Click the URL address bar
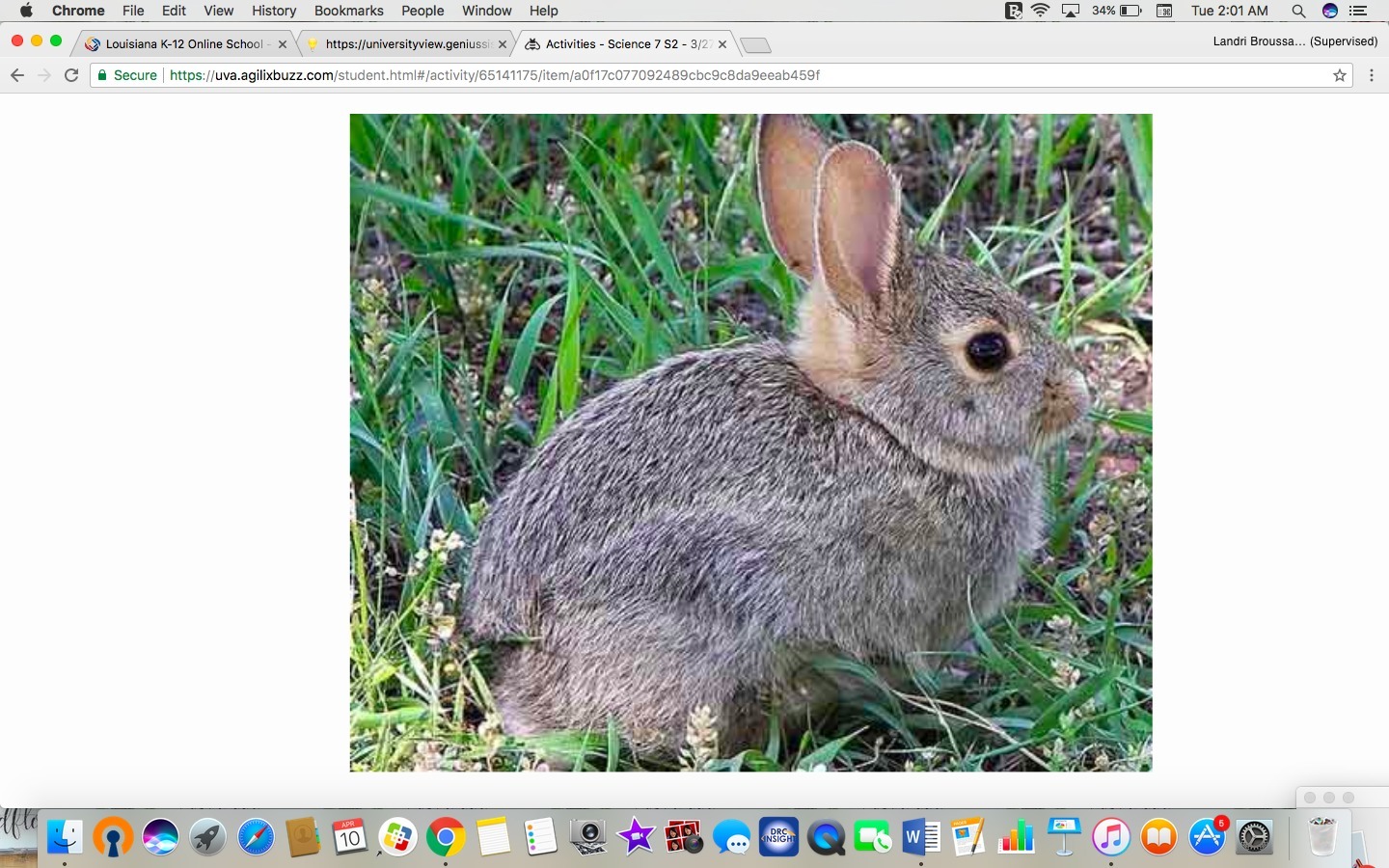 click(721, 75)
